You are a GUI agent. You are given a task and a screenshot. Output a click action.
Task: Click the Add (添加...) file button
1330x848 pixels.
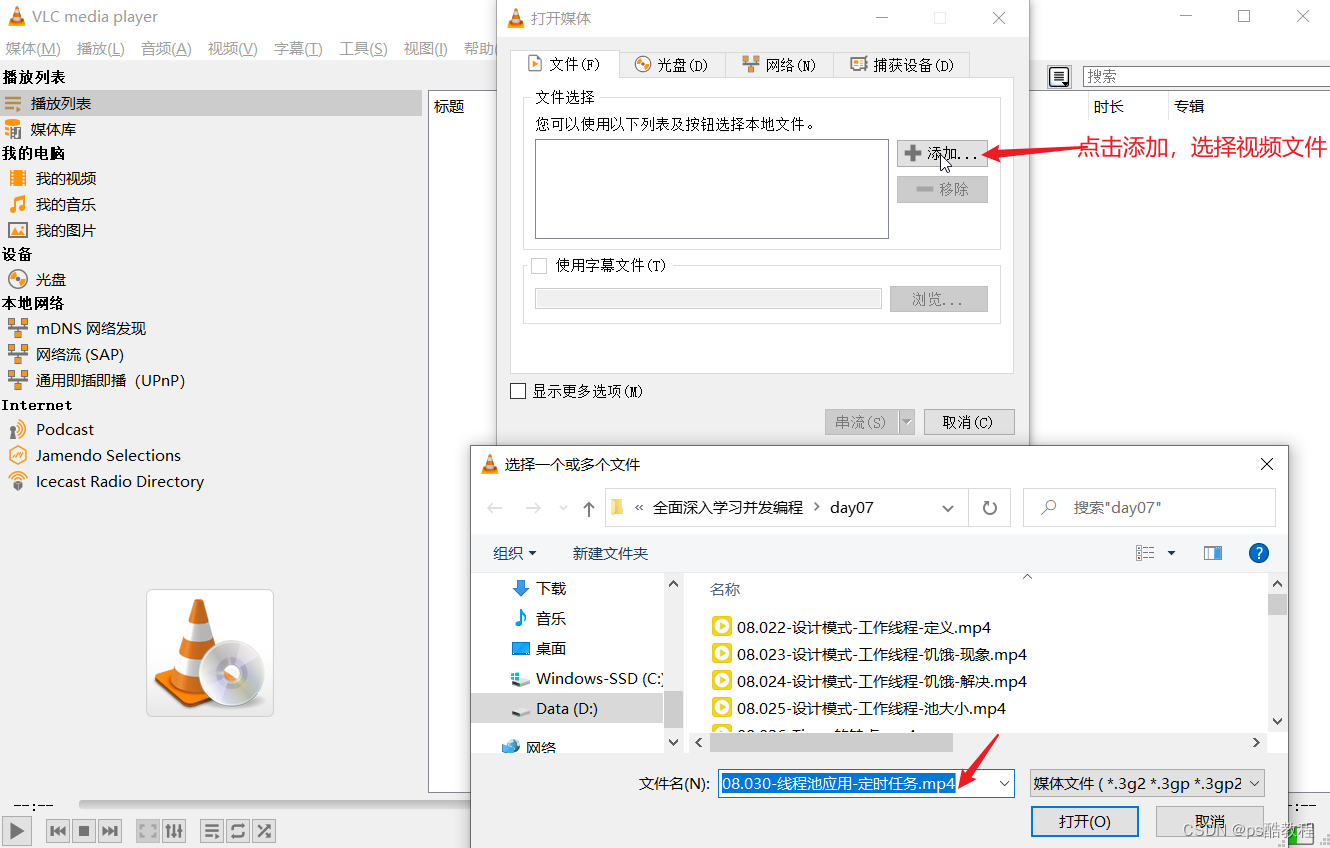tap(942, 154)
